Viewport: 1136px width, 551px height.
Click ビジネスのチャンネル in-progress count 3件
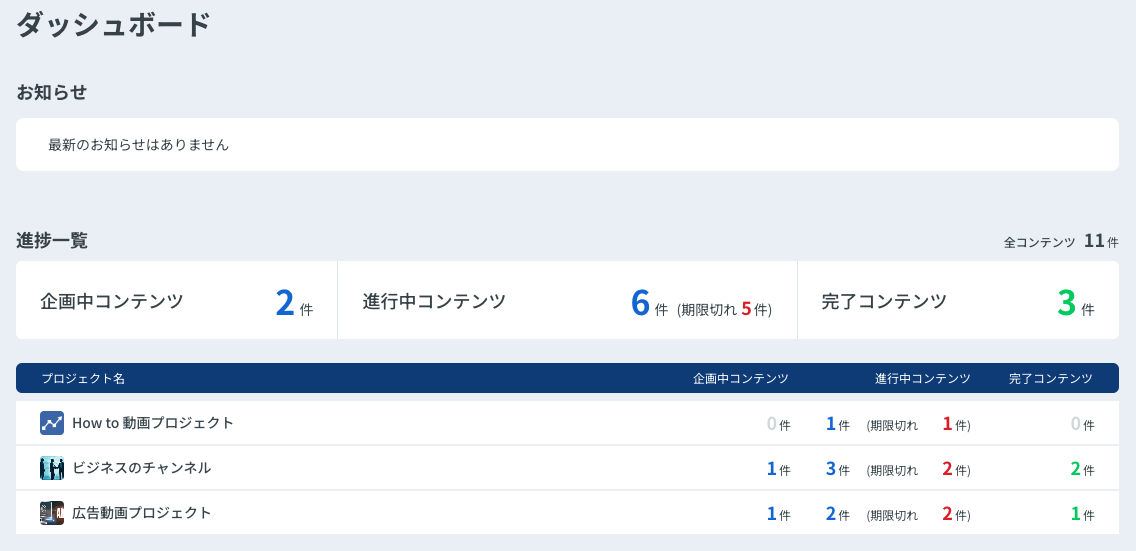pyautogui.click(x=838, y=469)
